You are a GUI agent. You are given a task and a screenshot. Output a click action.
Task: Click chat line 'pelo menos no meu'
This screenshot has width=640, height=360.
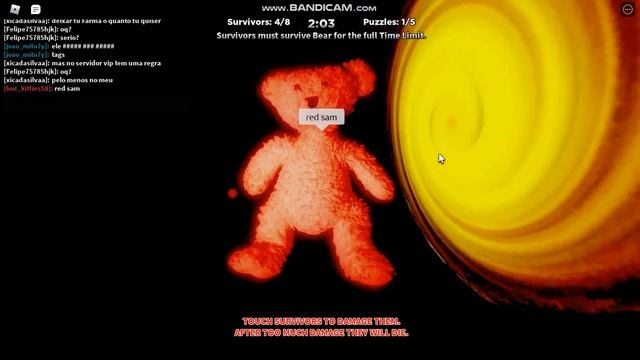[x=58, y=80]
